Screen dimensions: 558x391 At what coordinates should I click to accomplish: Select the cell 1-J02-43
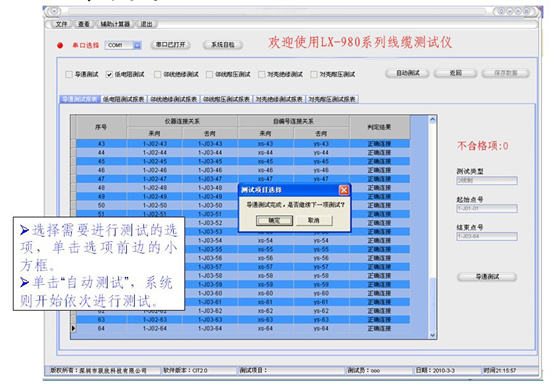pos(154,144)
